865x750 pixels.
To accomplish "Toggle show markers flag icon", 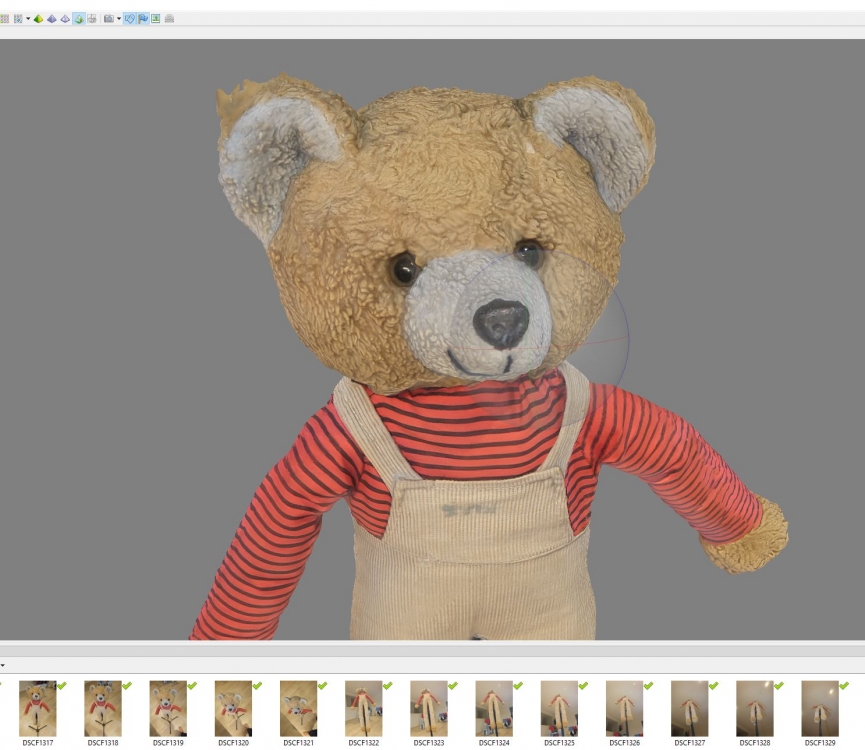I will pyautogui.click(x=143, y=18).
